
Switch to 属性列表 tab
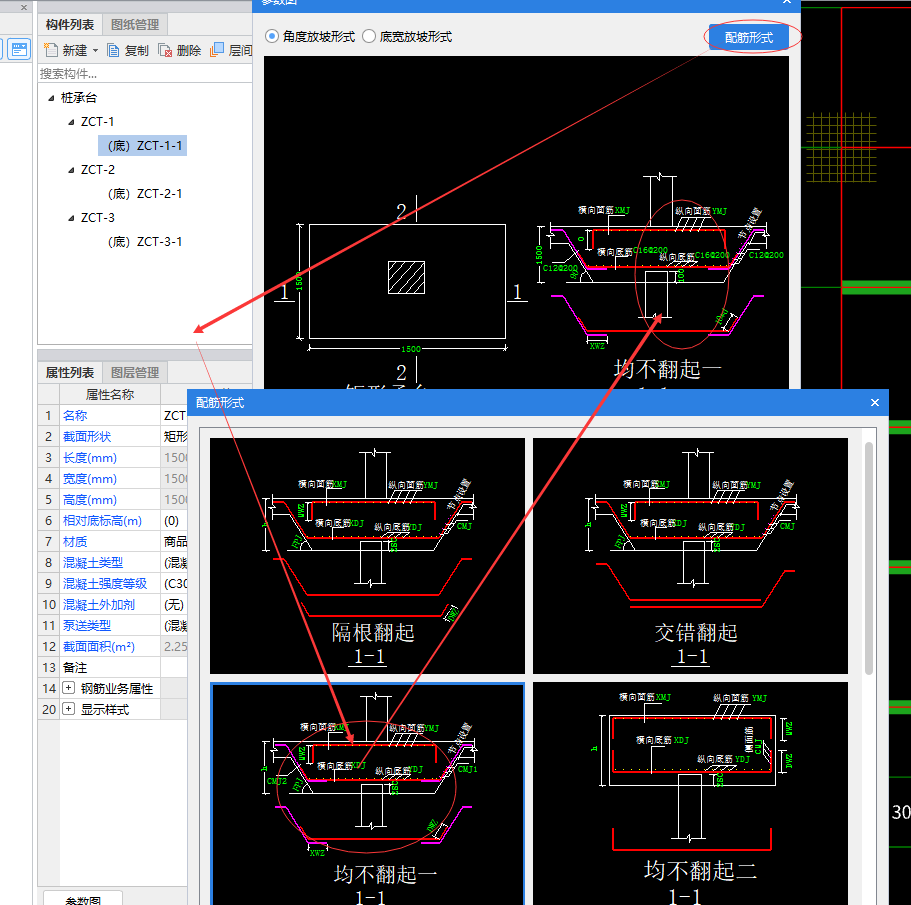click(70, 372)
